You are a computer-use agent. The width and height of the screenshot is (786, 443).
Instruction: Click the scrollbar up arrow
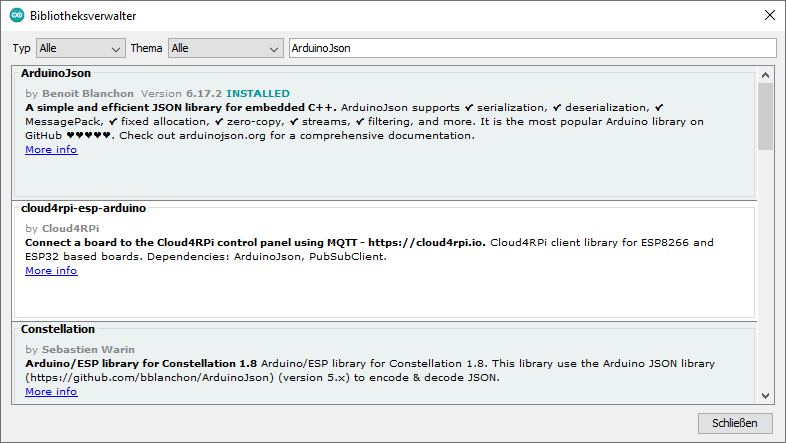(765, 75)
